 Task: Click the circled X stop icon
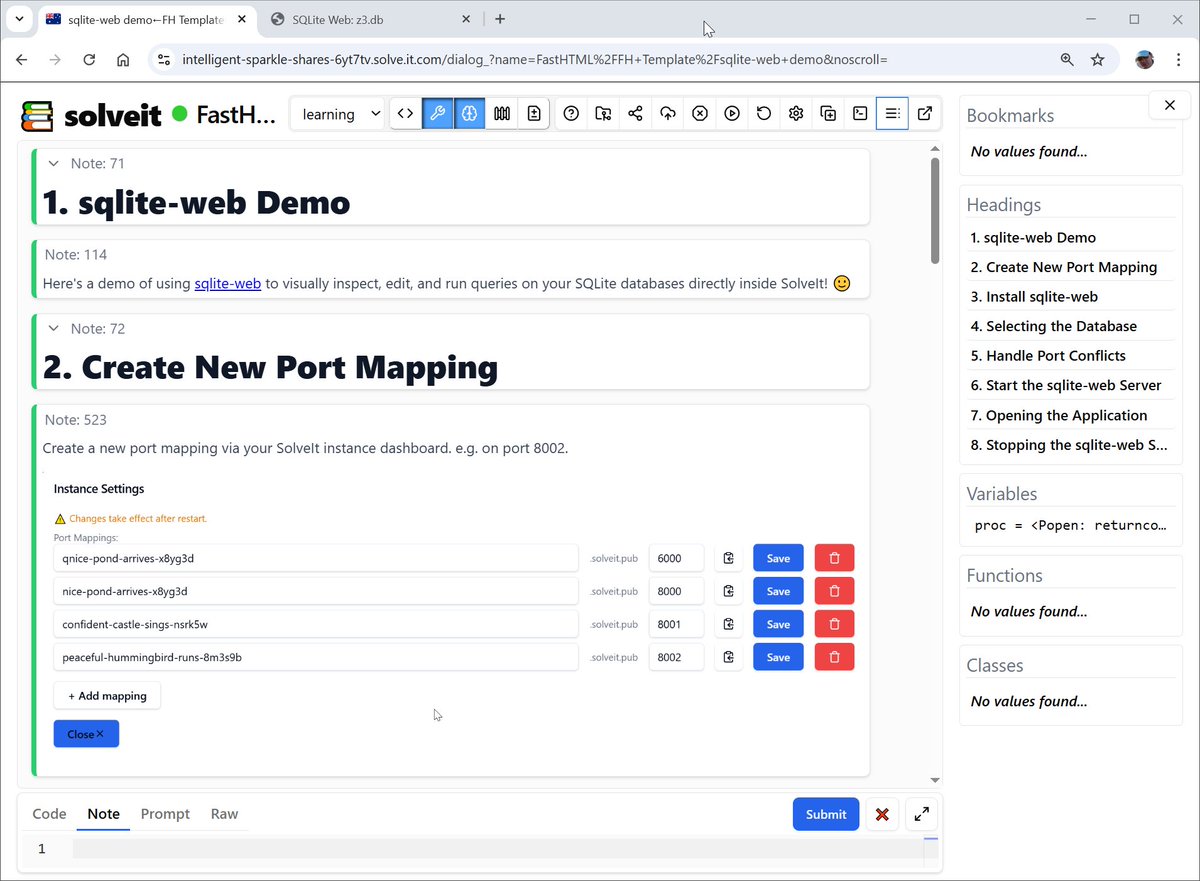[x=700, y=114]
